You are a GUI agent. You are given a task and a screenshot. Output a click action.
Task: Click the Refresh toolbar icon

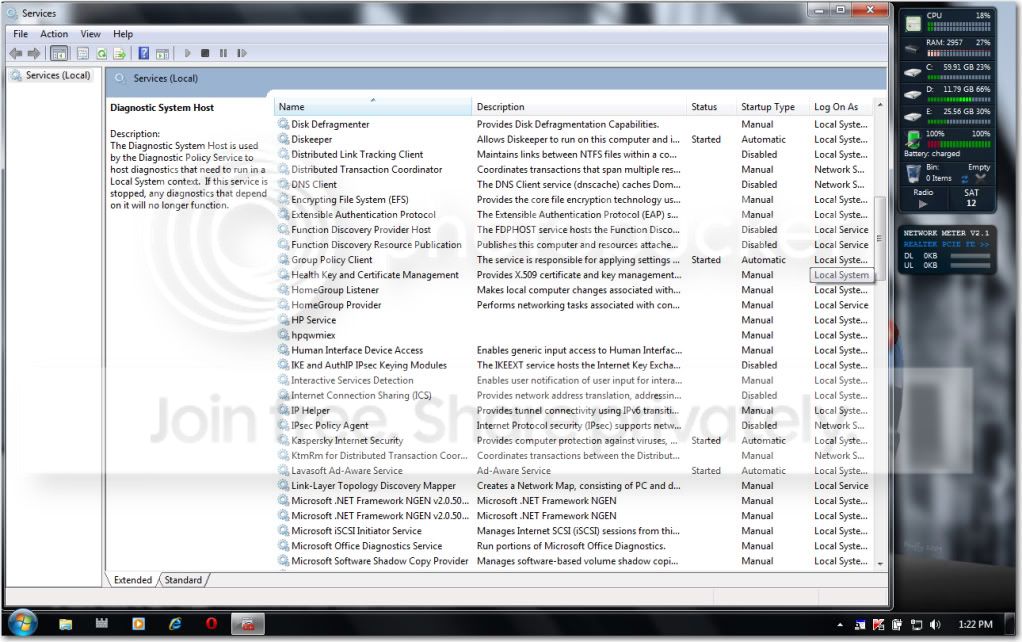tap(102, 53)
